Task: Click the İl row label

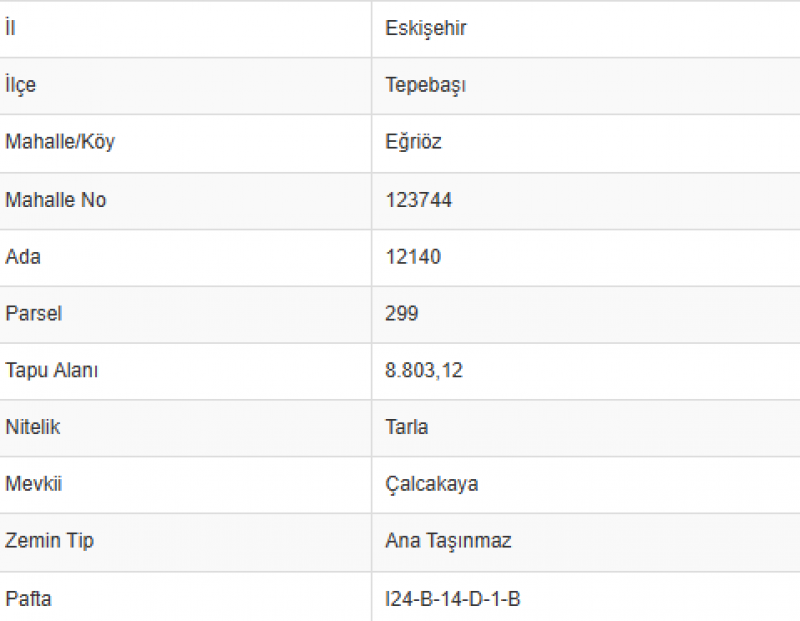Action: tap(10, 28)
